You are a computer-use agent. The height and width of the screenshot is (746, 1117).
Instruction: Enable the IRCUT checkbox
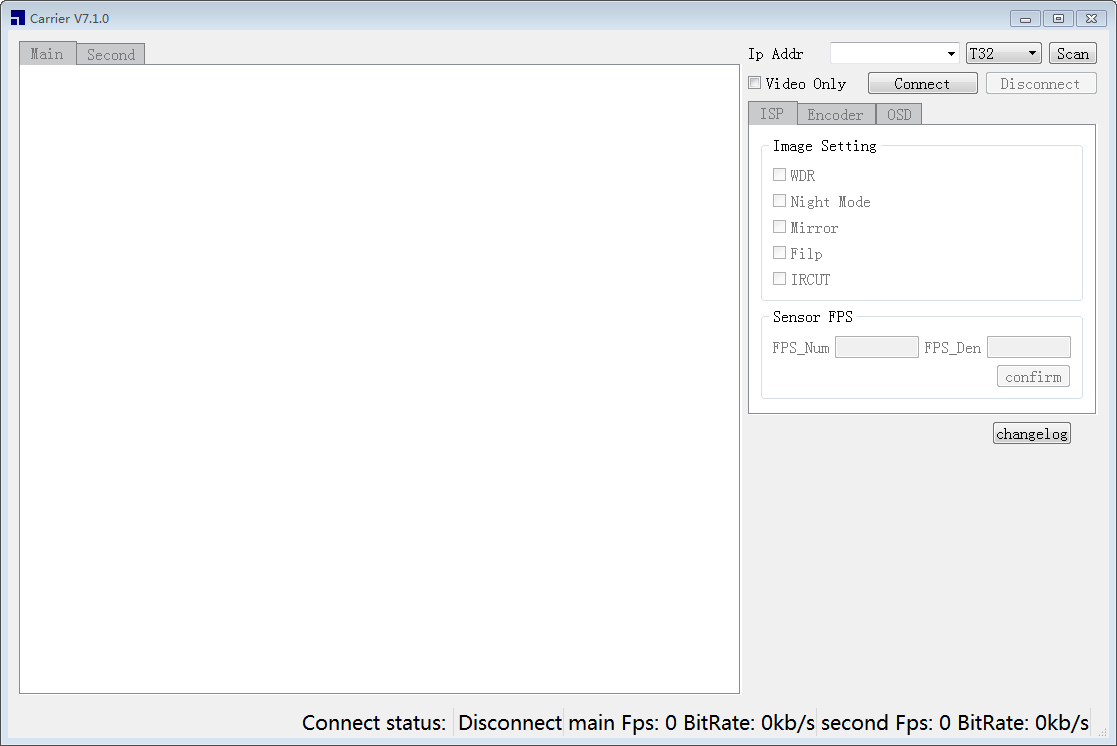click(779, 279)
